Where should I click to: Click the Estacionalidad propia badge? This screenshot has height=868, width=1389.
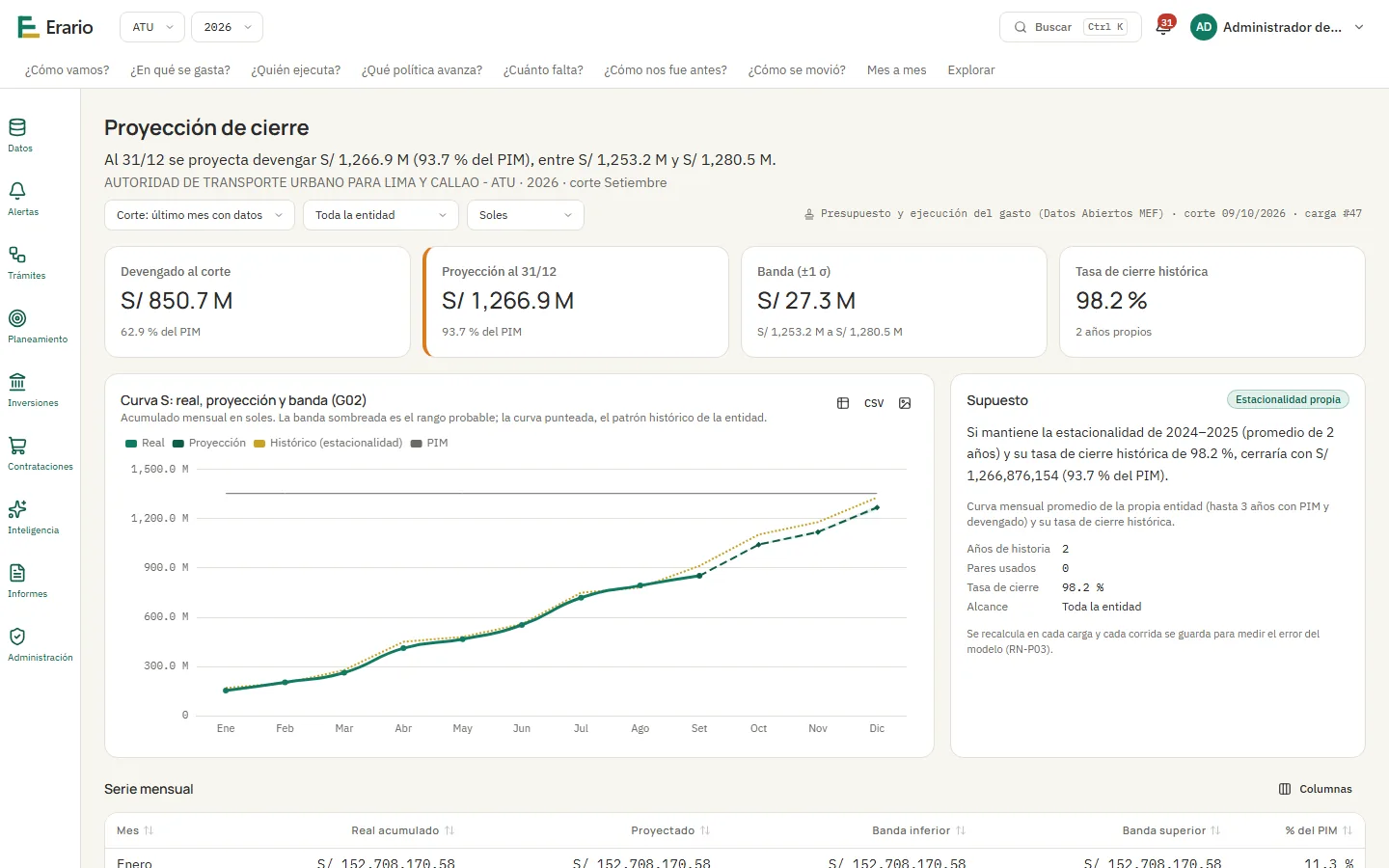click(1288, 399)
